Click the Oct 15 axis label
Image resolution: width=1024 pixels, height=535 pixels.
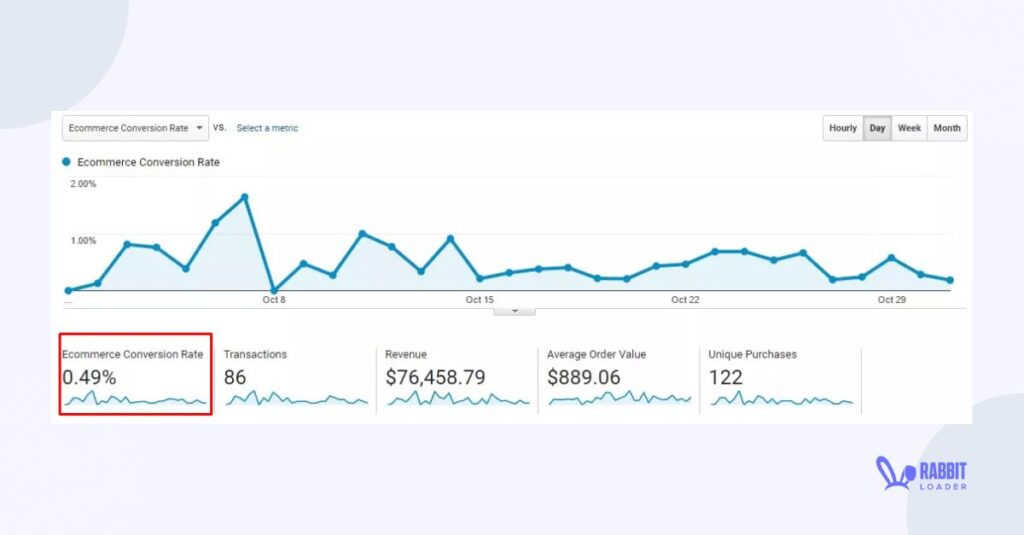[480, 300]
